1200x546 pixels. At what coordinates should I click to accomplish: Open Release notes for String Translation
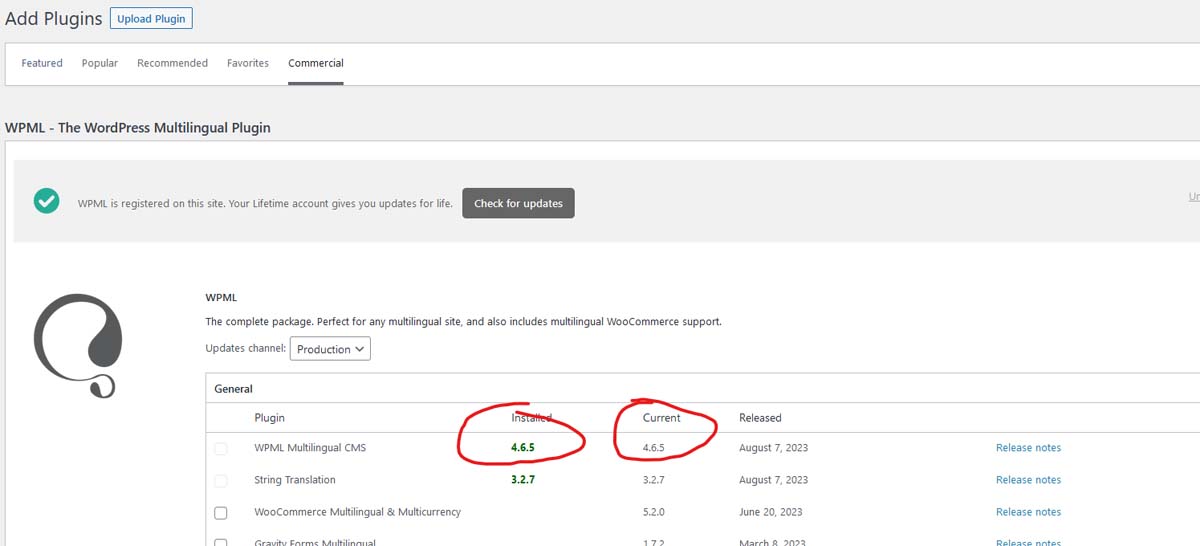click(x=1028, y=480)
